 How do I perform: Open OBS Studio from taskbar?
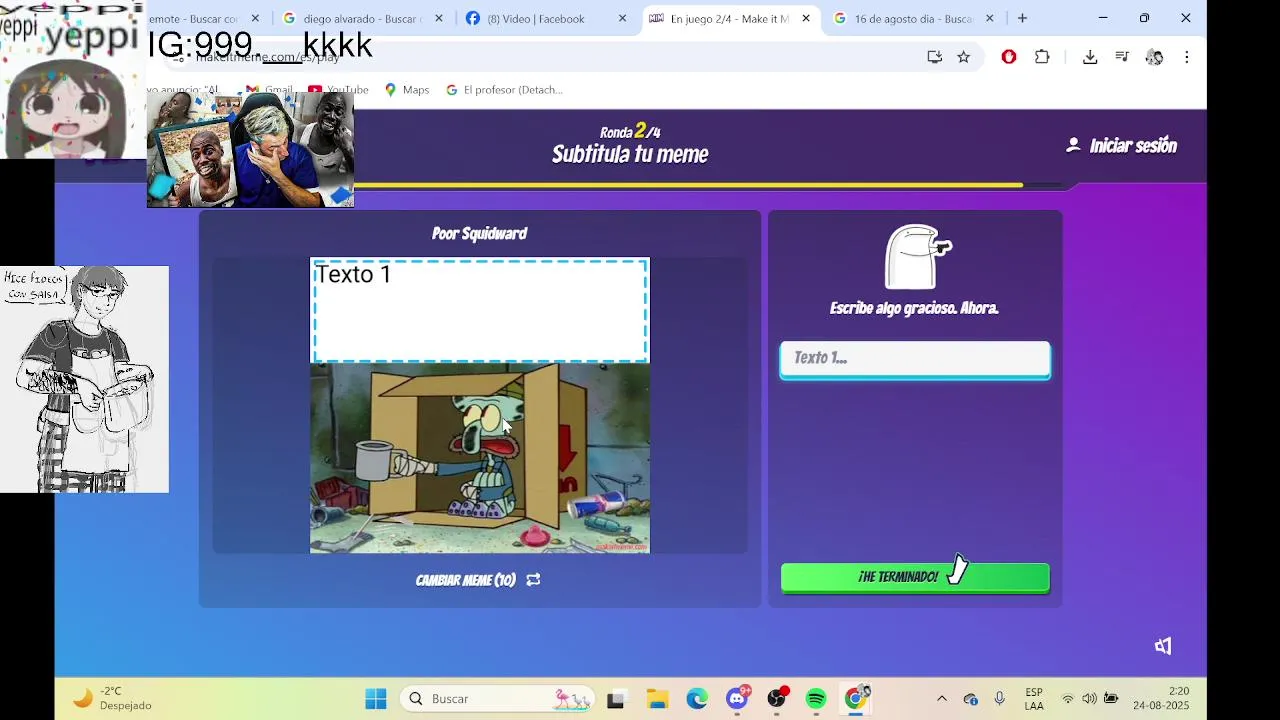coord(777,698)
